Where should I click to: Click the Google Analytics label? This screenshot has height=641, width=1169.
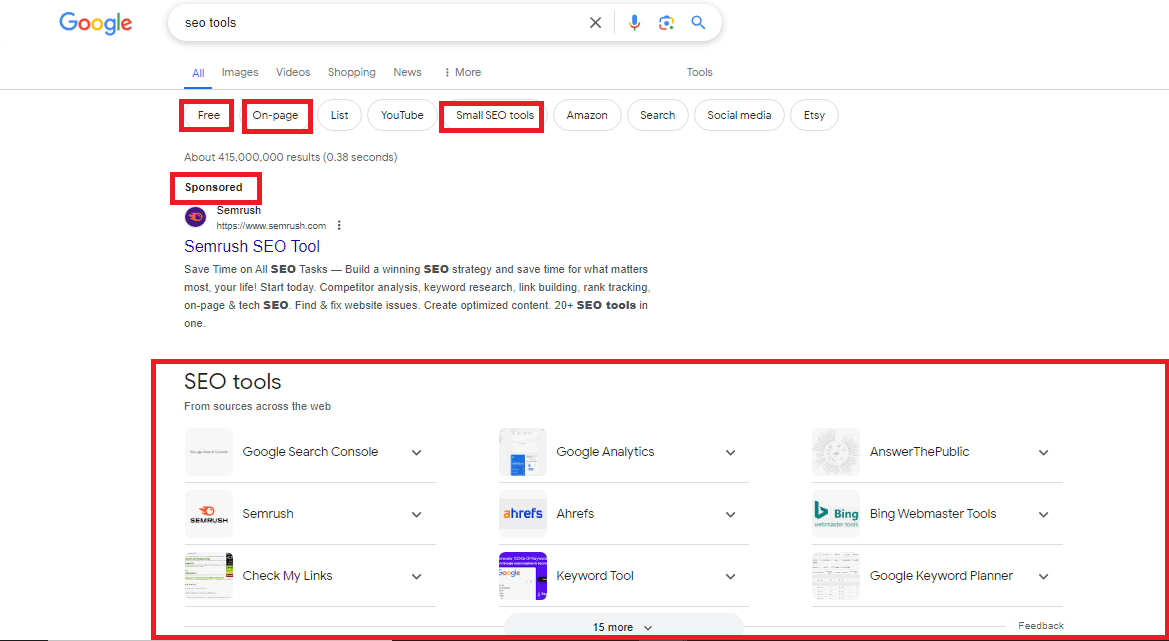coord(605,452)
